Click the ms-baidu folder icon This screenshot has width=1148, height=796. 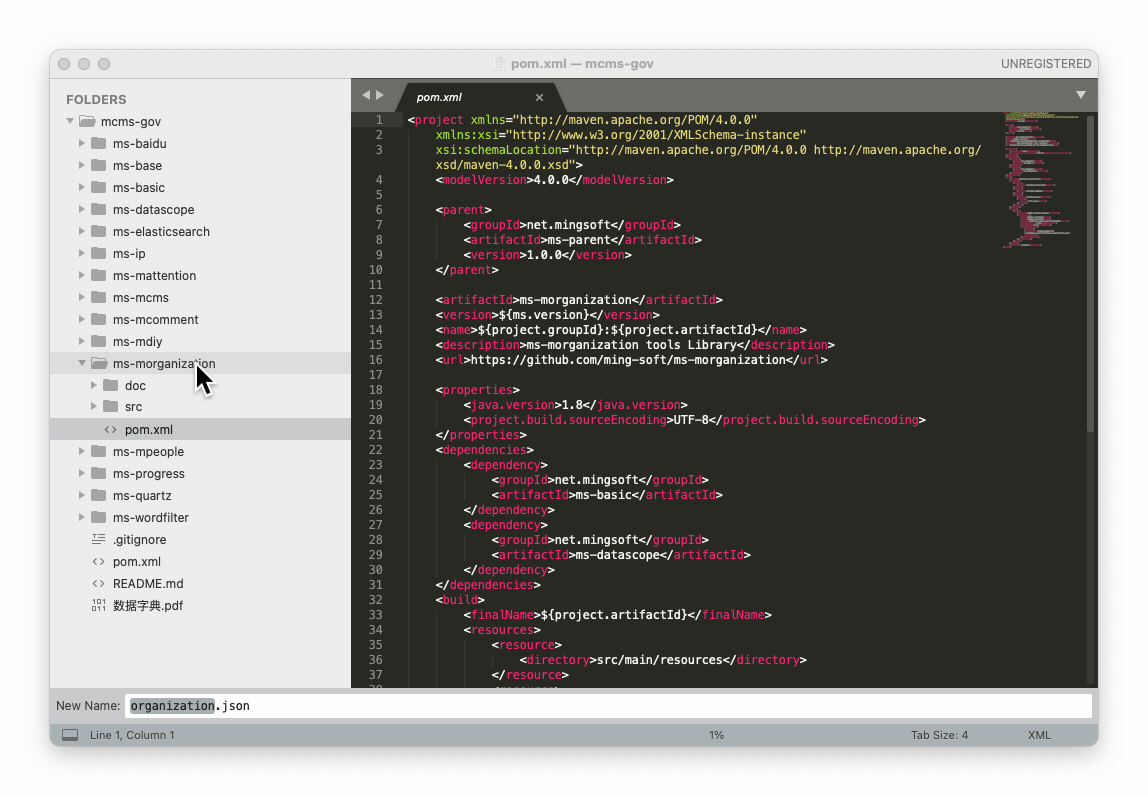98,144
